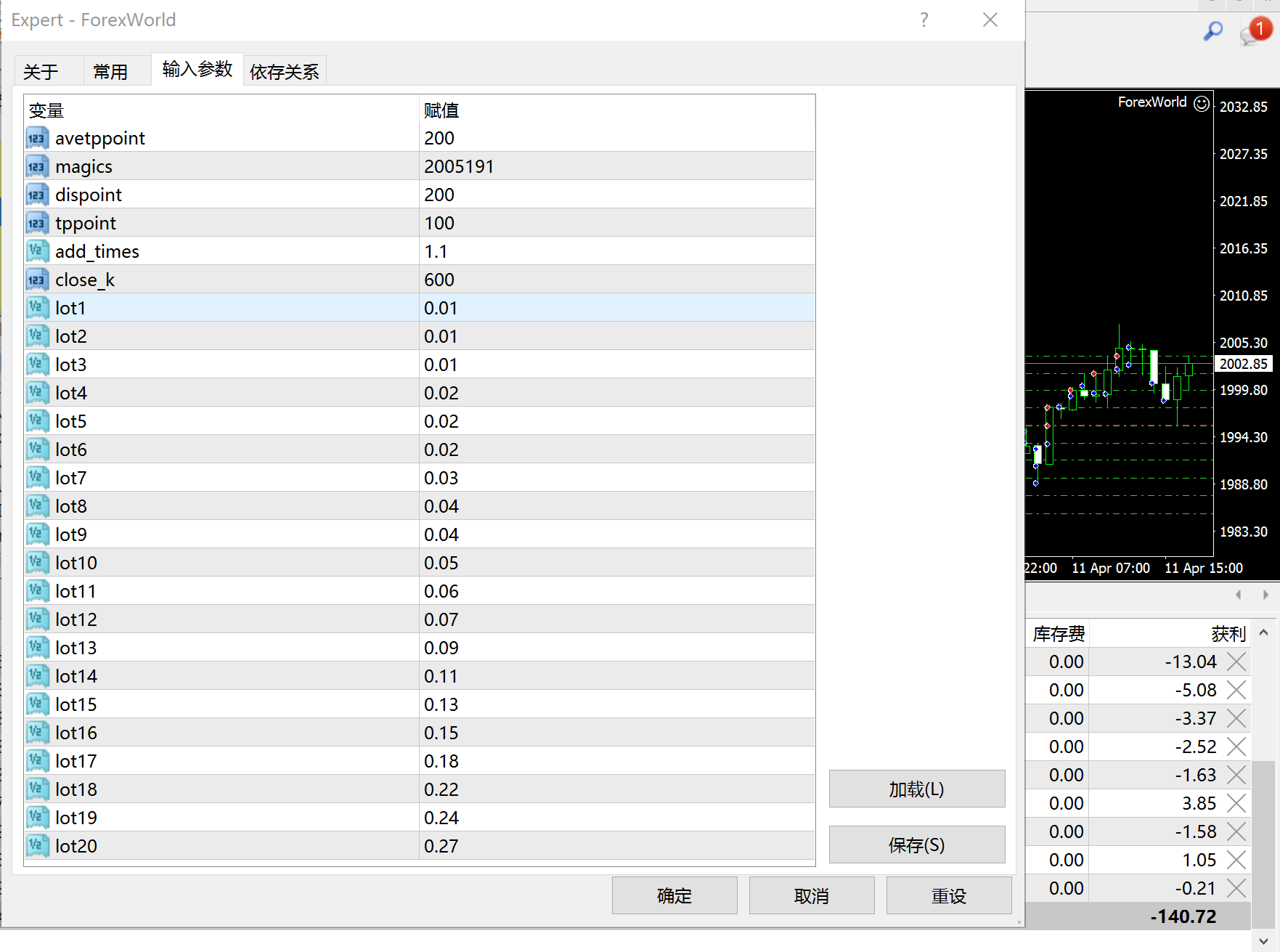Click the integer icon beside close_k
1280x952 pixels.
[x=37, y=280]
